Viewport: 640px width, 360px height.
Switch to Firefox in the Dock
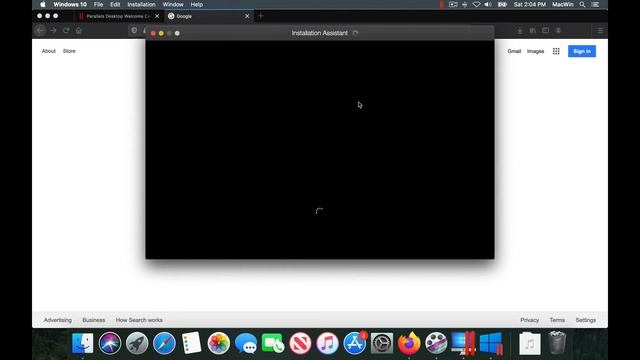[x=409, y=343]
